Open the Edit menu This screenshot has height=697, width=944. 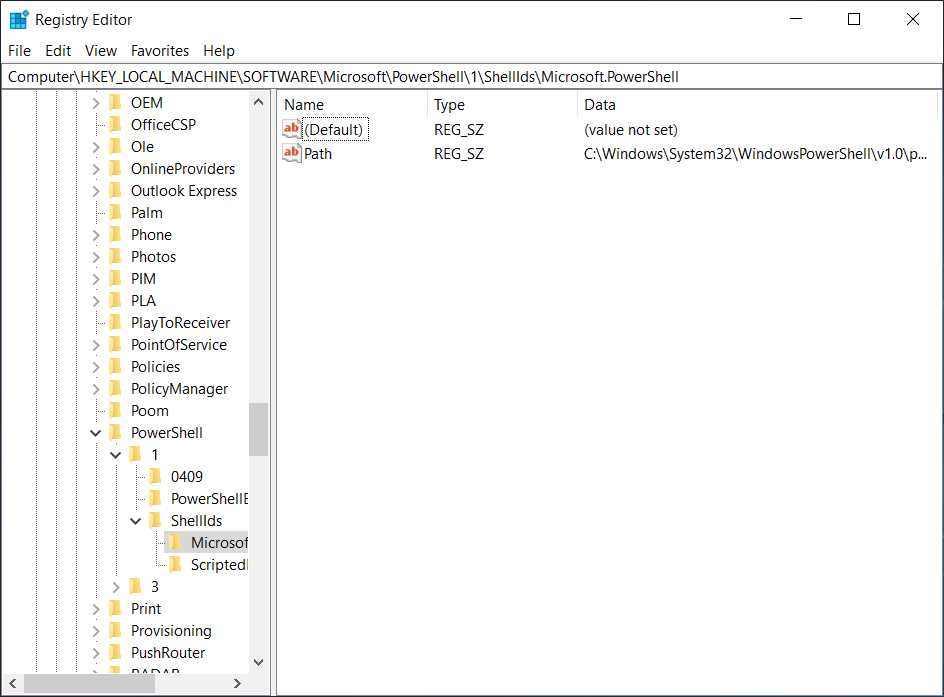tap(58, 51)
